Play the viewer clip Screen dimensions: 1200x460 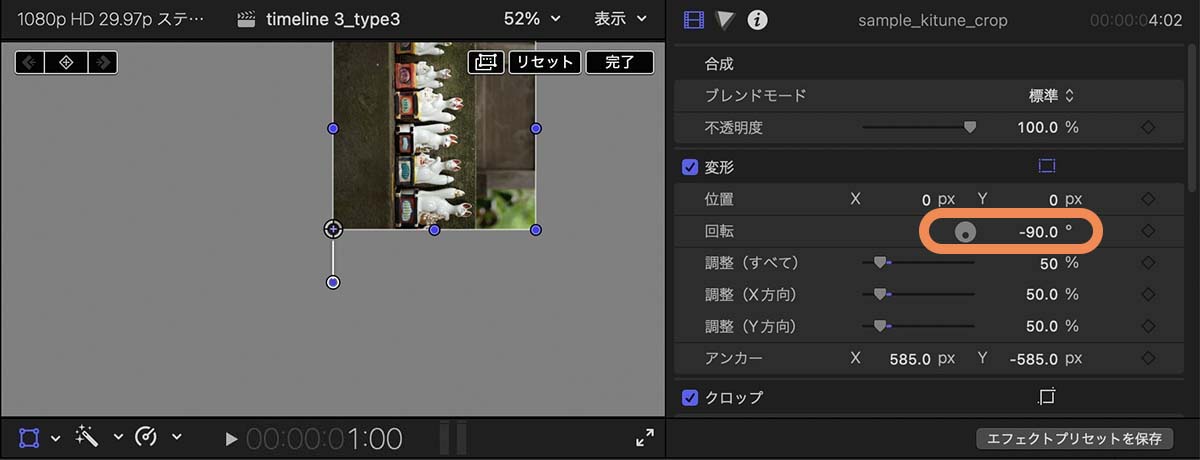point(232,438)
